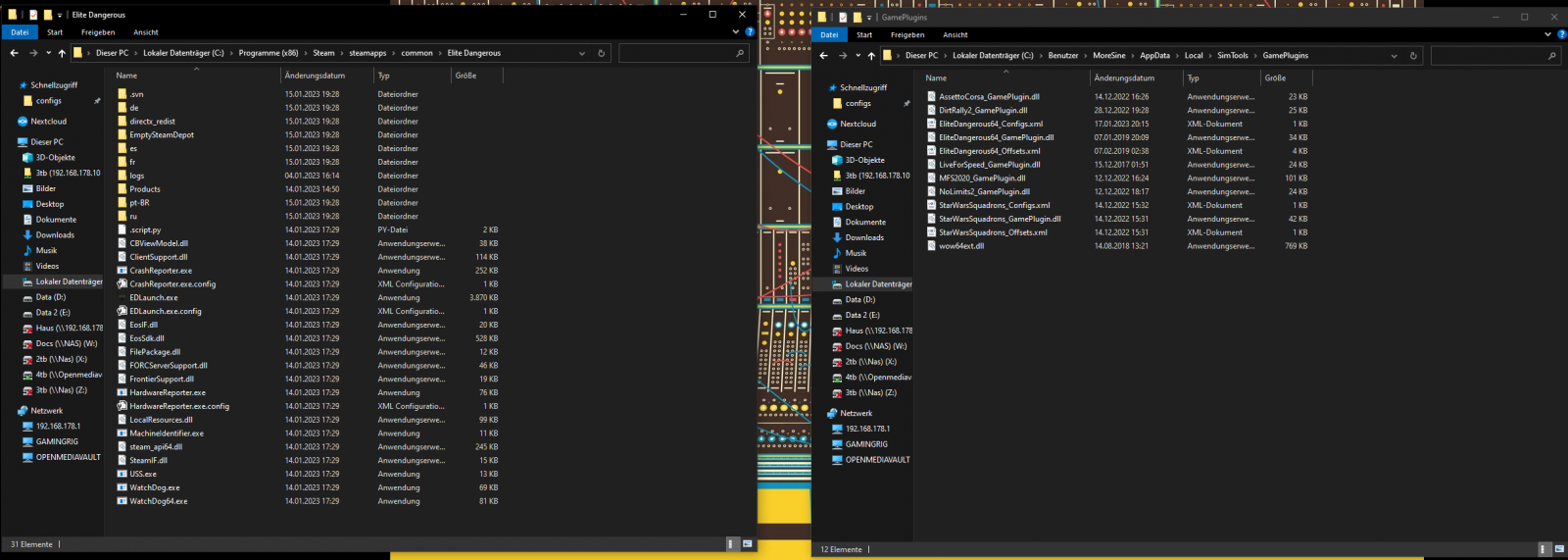Expand the address bar history dropdown in GamePlugins
This screenshot has height=560, width=1568.
[x=1394, y=56]
